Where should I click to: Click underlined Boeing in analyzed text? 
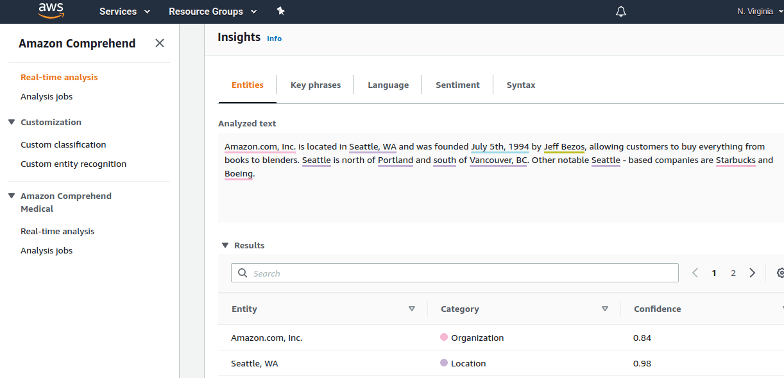pos(238,174)
